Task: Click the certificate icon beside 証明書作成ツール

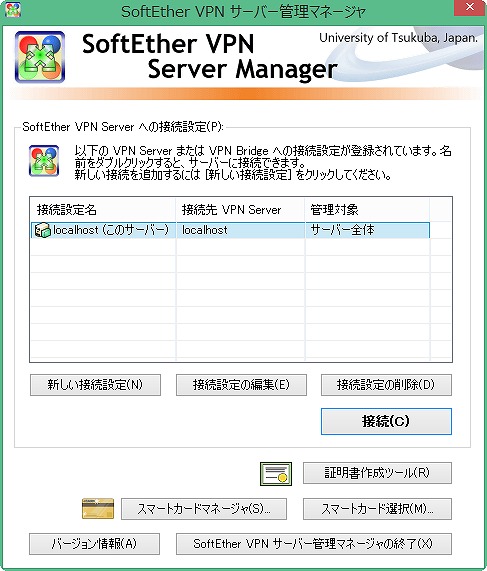Action: [276, 474]
